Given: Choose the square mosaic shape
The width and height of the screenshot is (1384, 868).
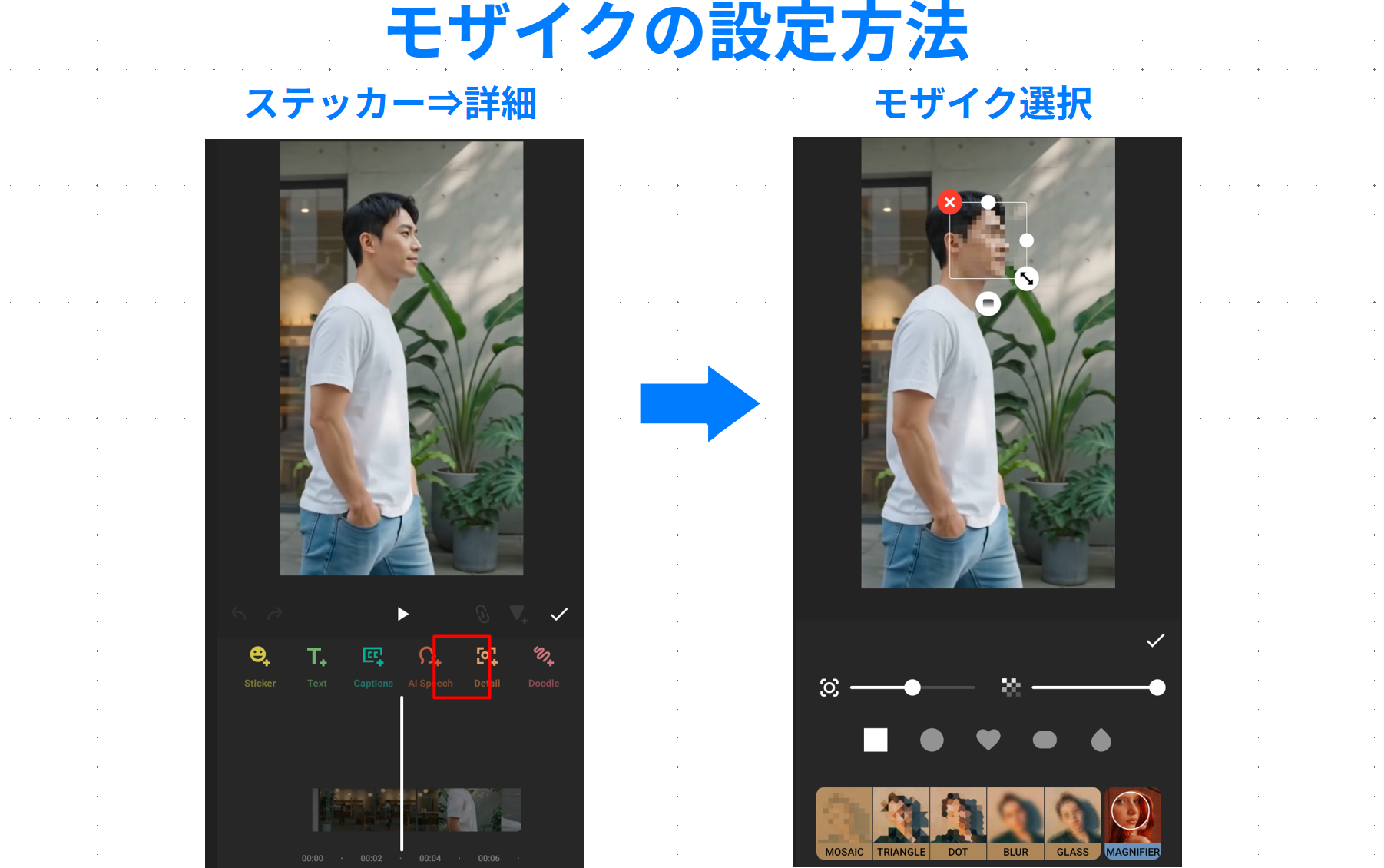Looking at the screenshot, I should [876, 740].
